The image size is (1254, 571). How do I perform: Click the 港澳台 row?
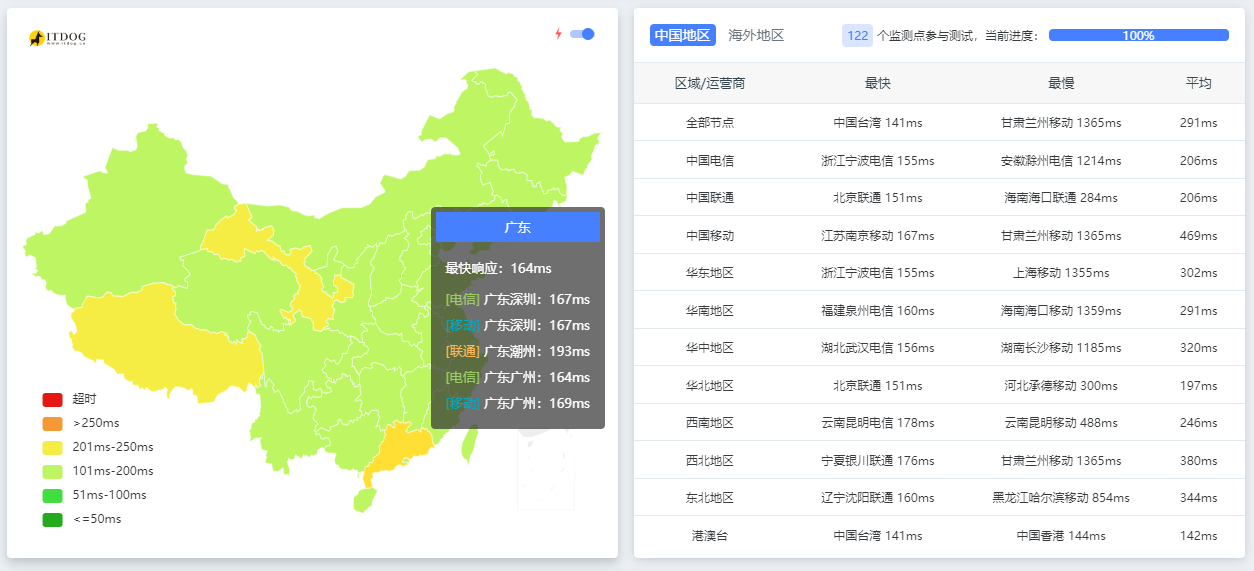[710, 536]
